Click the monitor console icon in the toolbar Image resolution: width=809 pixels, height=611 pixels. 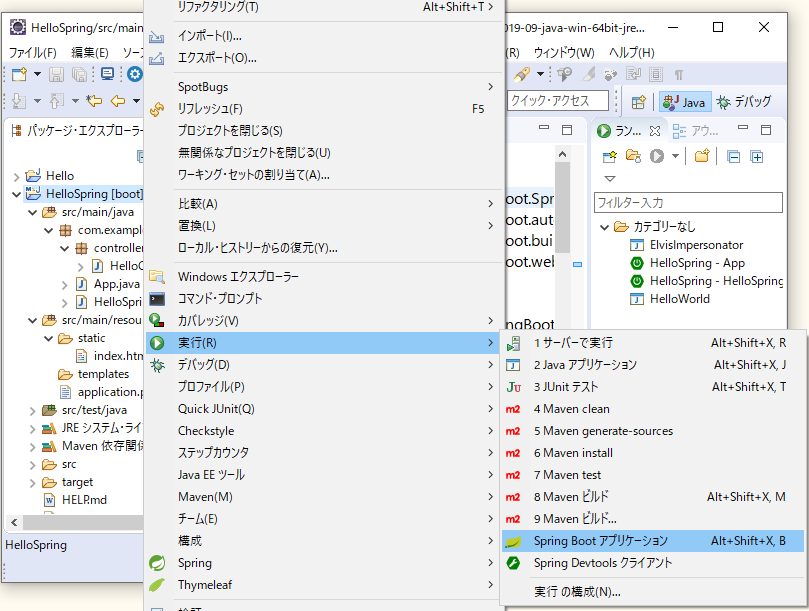[107, 74]
